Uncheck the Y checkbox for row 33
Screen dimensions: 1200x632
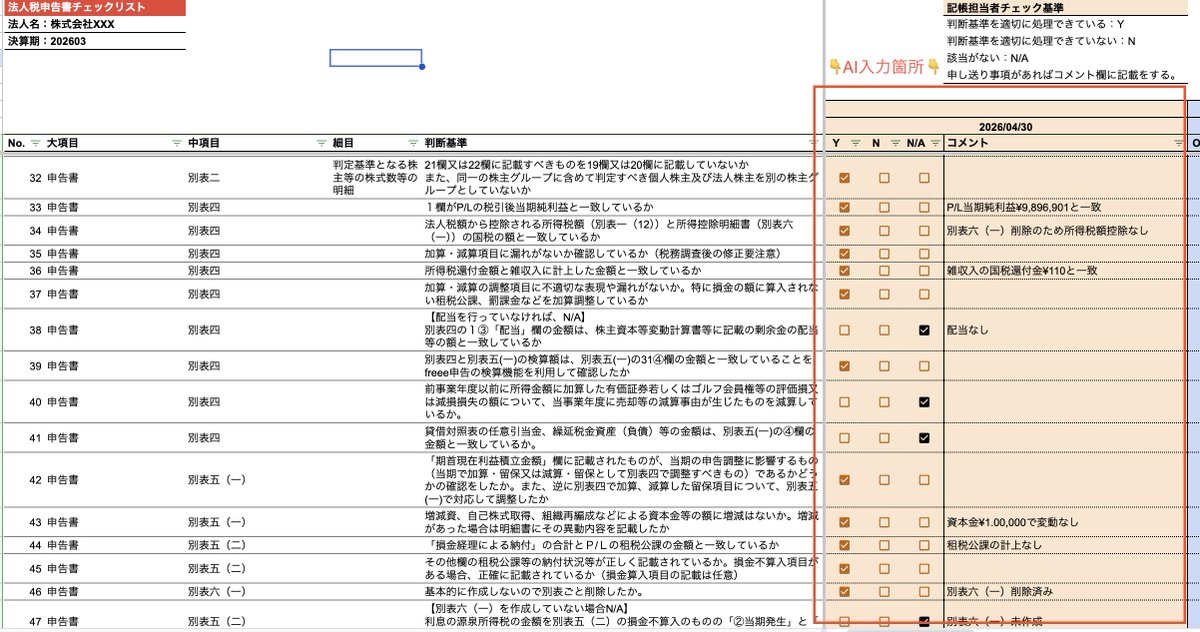845,208
